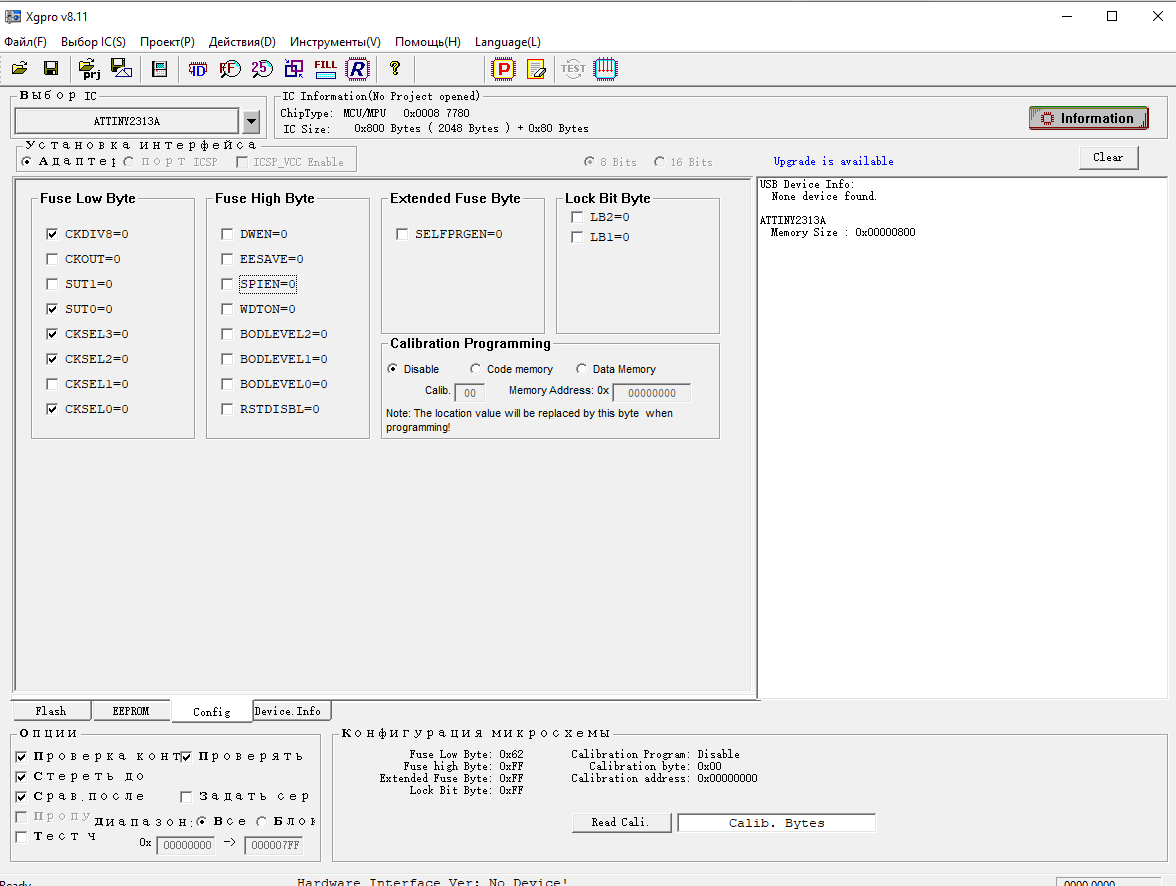The image size is (1176, 886).
Task: Select the Code memory calibration radio button
Action: click(x=476, y=369)
